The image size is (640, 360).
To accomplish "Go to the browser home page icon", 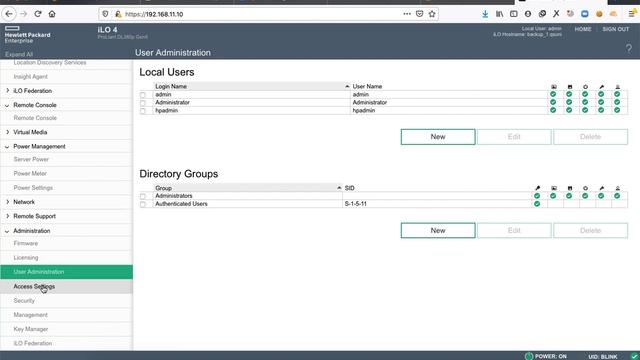I will (52, 14).
